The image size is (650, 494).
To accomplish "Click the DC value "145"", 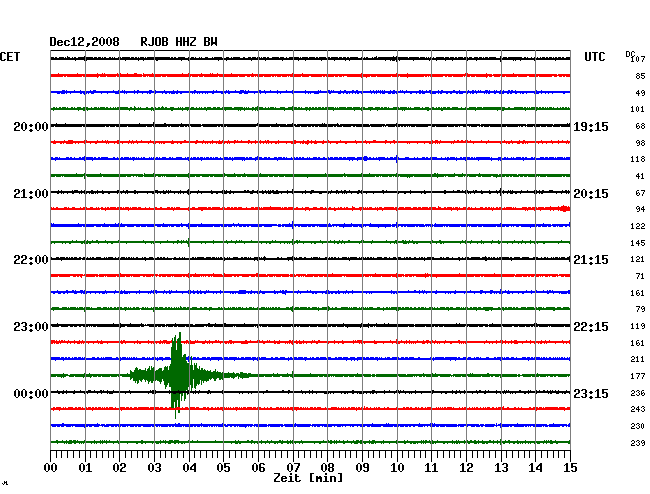I will pyautogui.click(x=638, y=243).
